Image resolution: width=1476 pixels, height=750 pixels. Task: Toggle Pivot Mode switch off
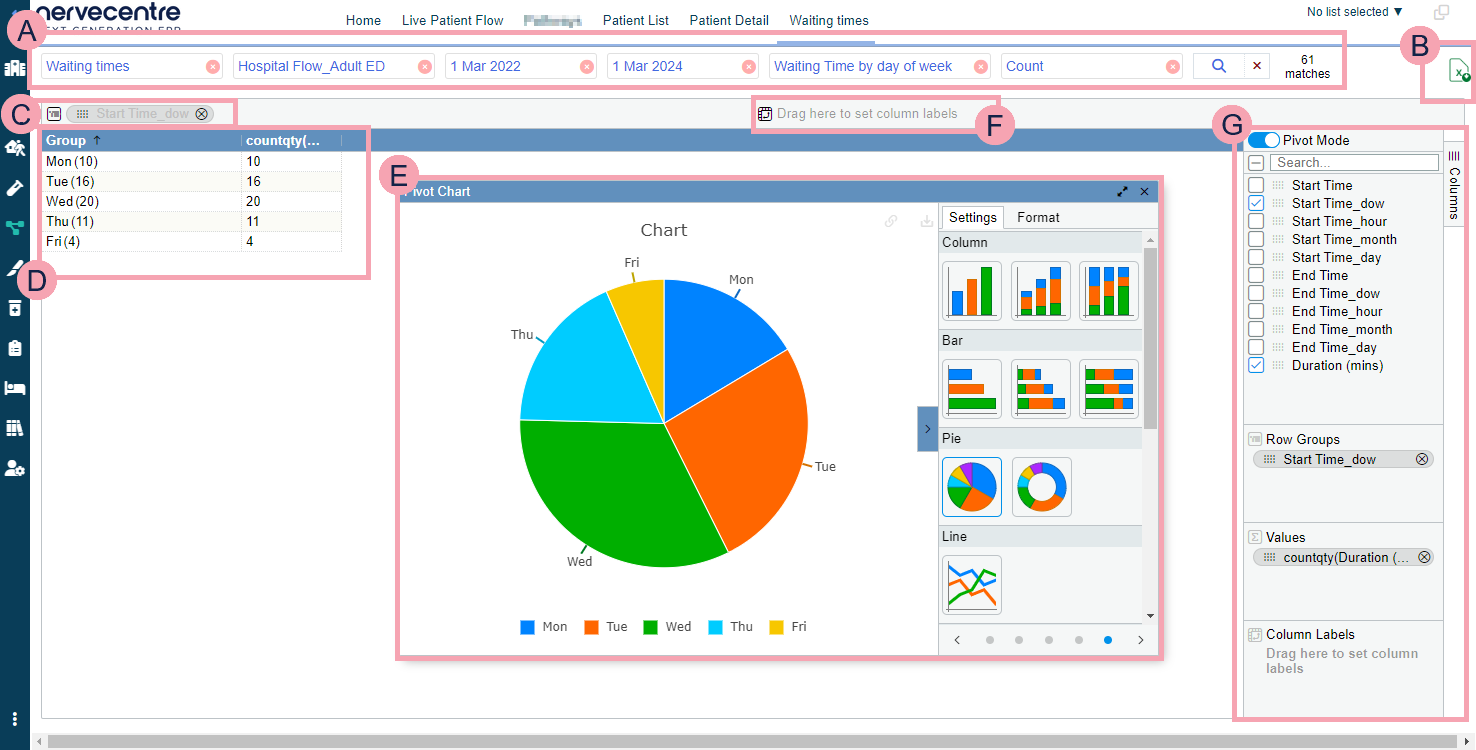pos(1263,141)
